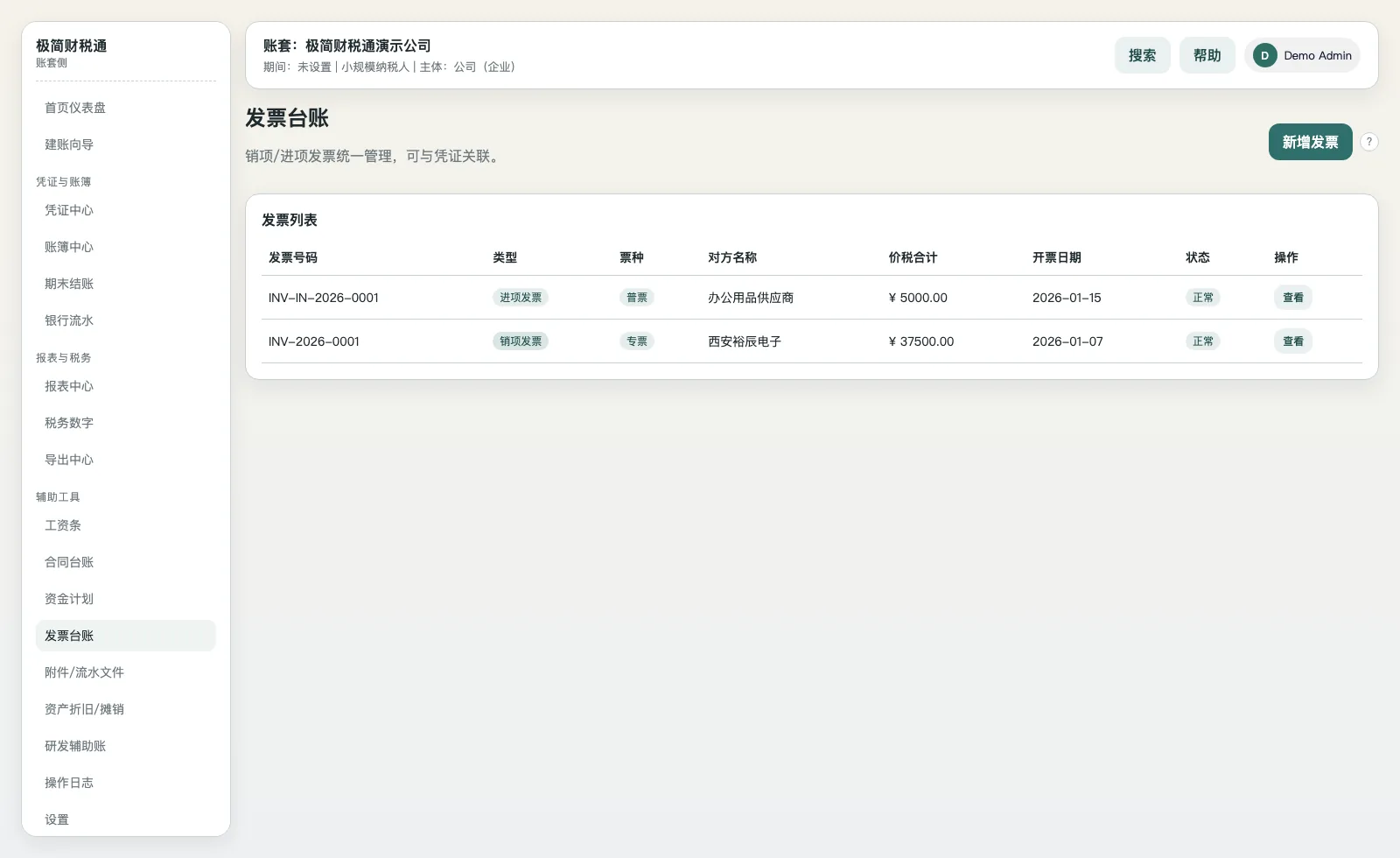
Task: Click the 新增发票 button
Action: point(1310,141)
